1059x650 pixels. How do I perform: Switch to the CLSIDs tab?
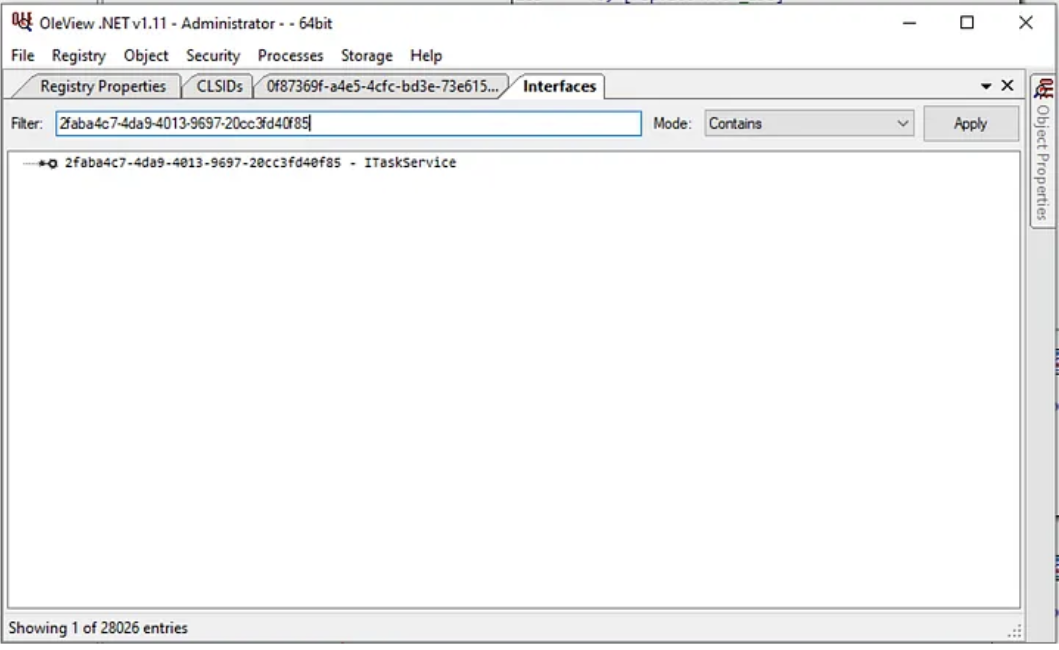[x=219, y=87]
